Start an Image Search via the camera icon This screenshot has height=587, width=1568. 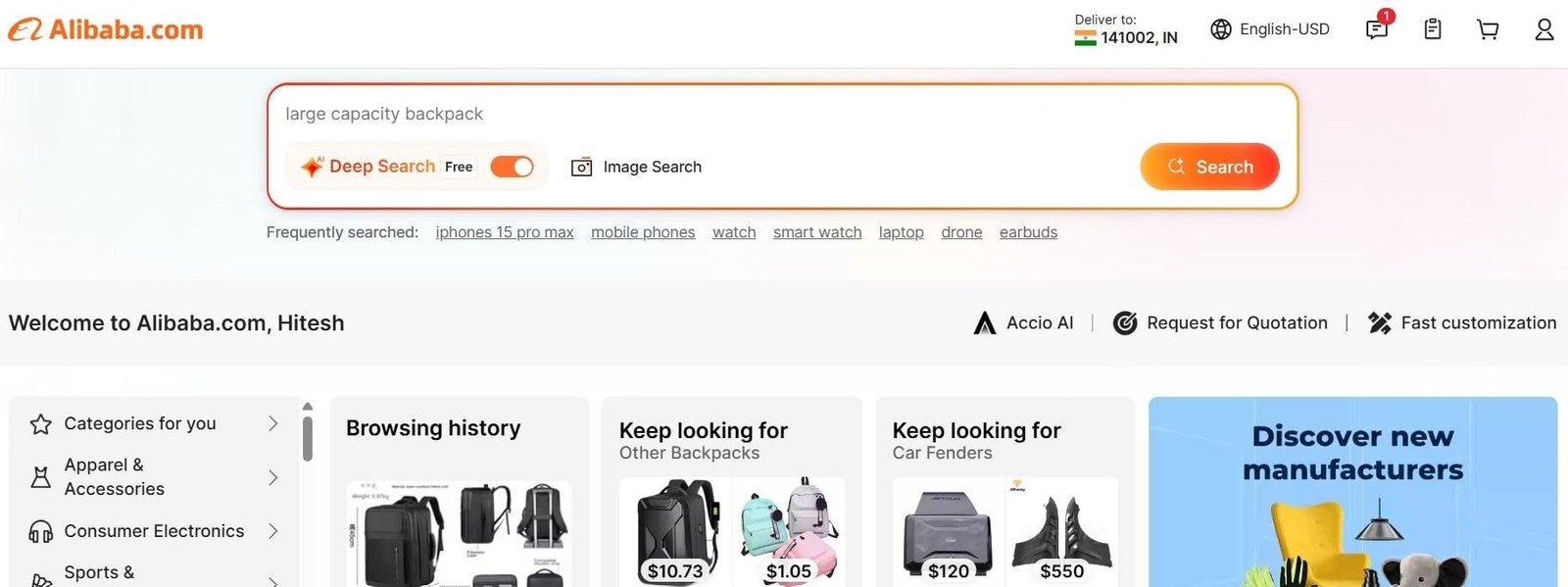tap(582, 167)
